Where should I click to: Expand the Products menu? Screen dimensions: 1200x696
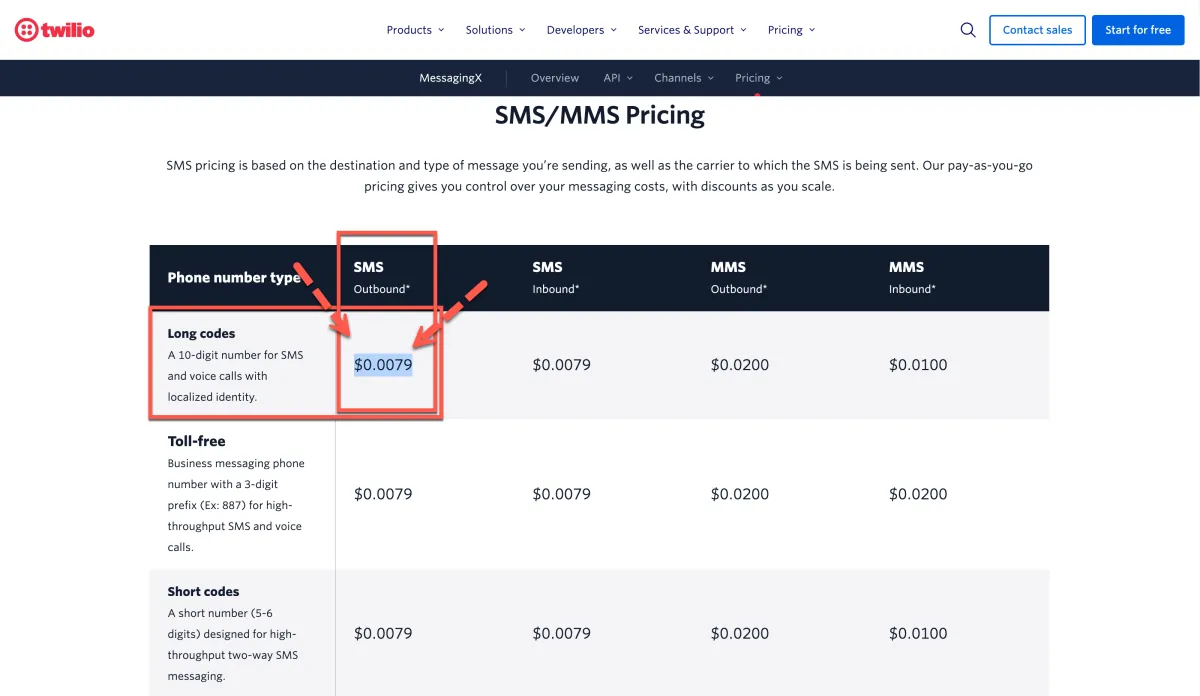pos(415,30)
